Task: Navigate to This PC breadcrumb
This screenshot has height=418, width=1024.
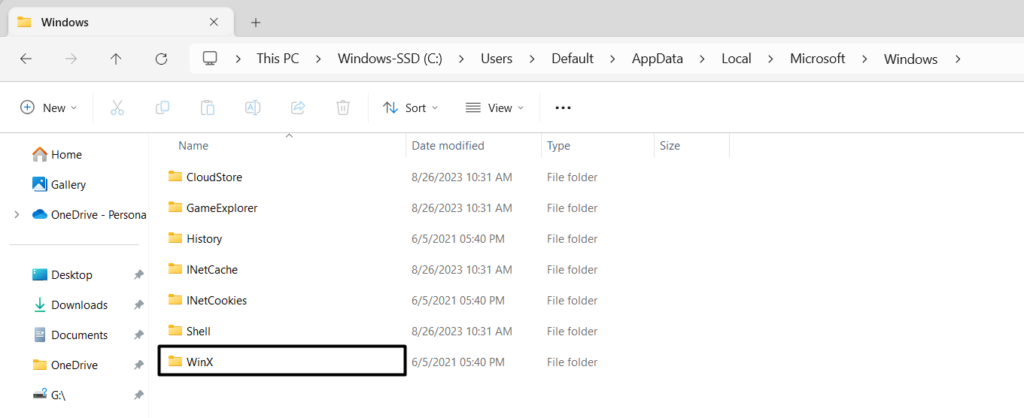Action: 278,59
